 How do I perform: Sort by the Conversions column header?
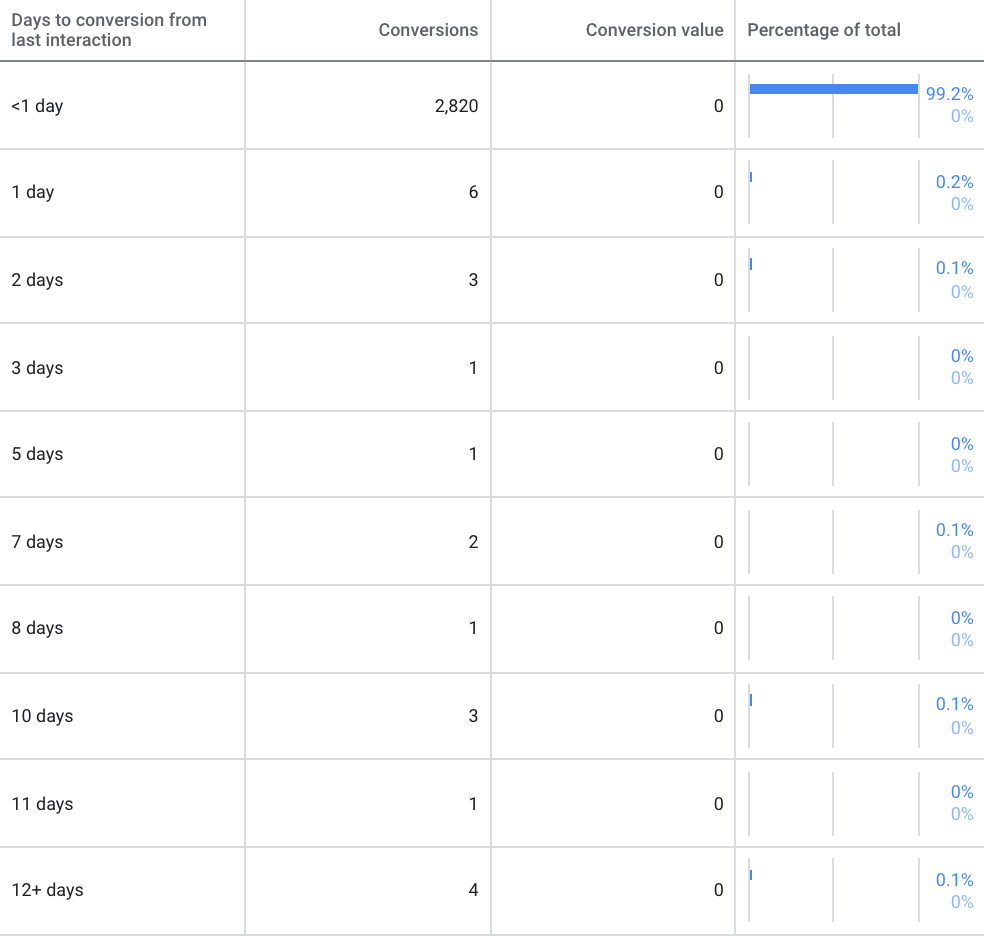[x=428, y=30]
